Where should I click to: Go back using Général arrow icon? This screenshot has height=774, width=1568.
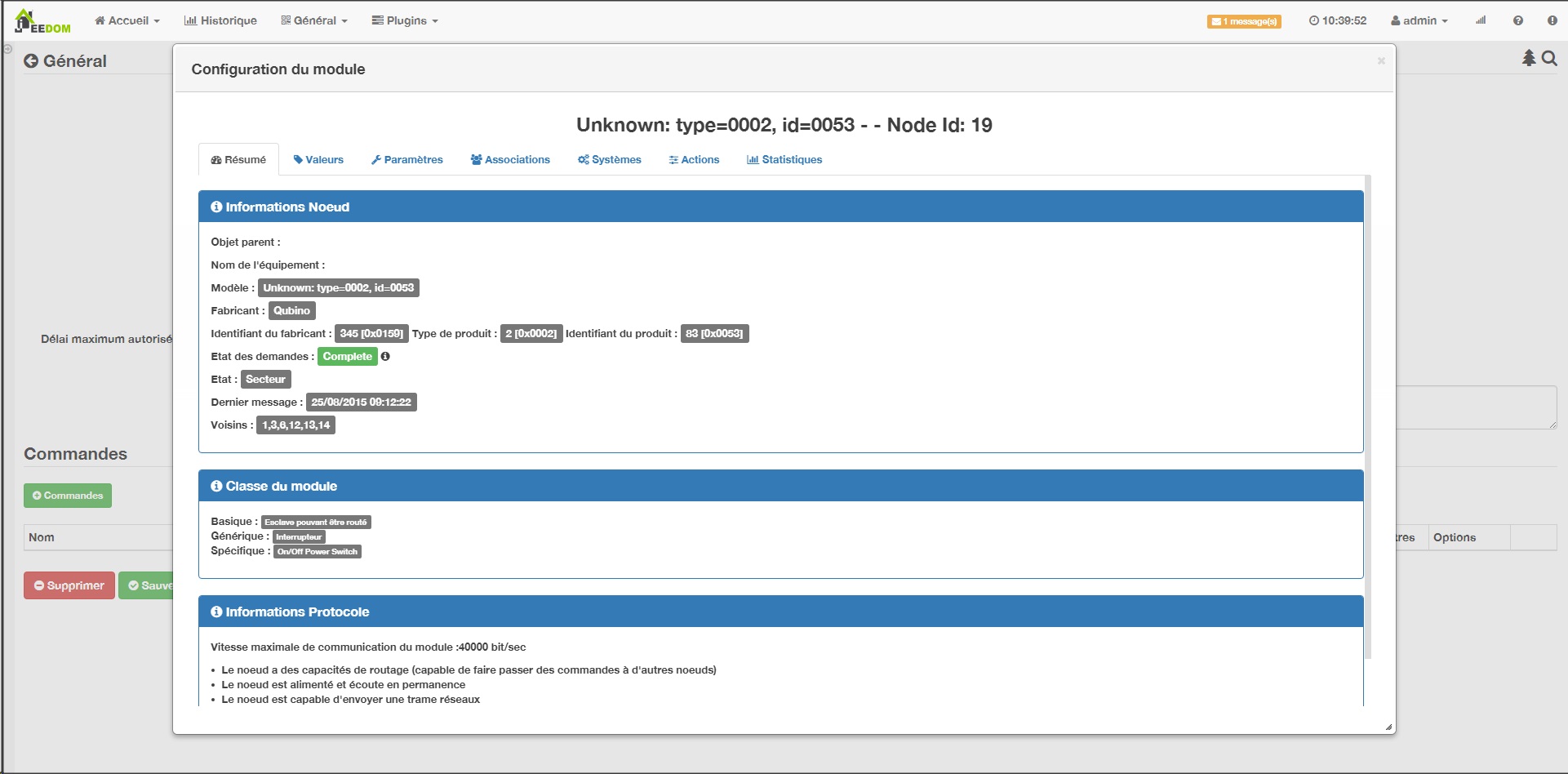pos(31,60)
